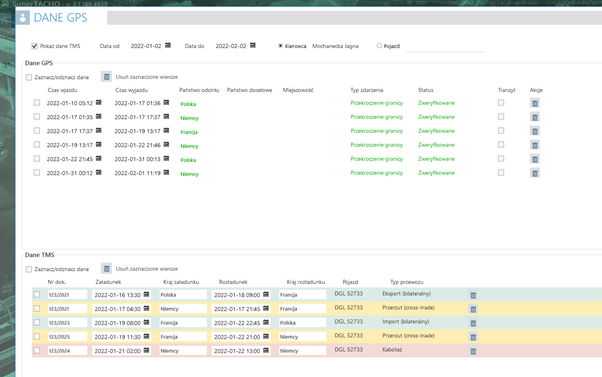Click Zweryfikowane status in row 2022-01-10 05:12
This screenshot has width=602, height=377.
436,103
